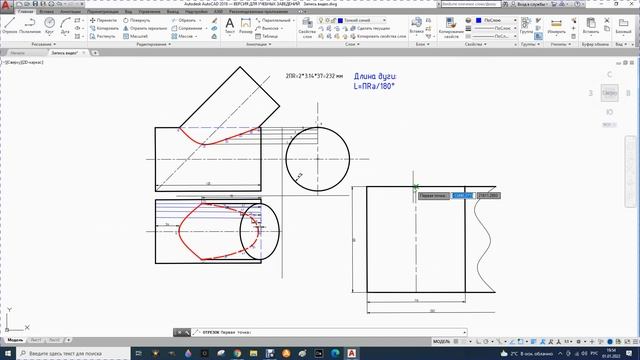Open command line history dropdown arrow

point(464,332)
